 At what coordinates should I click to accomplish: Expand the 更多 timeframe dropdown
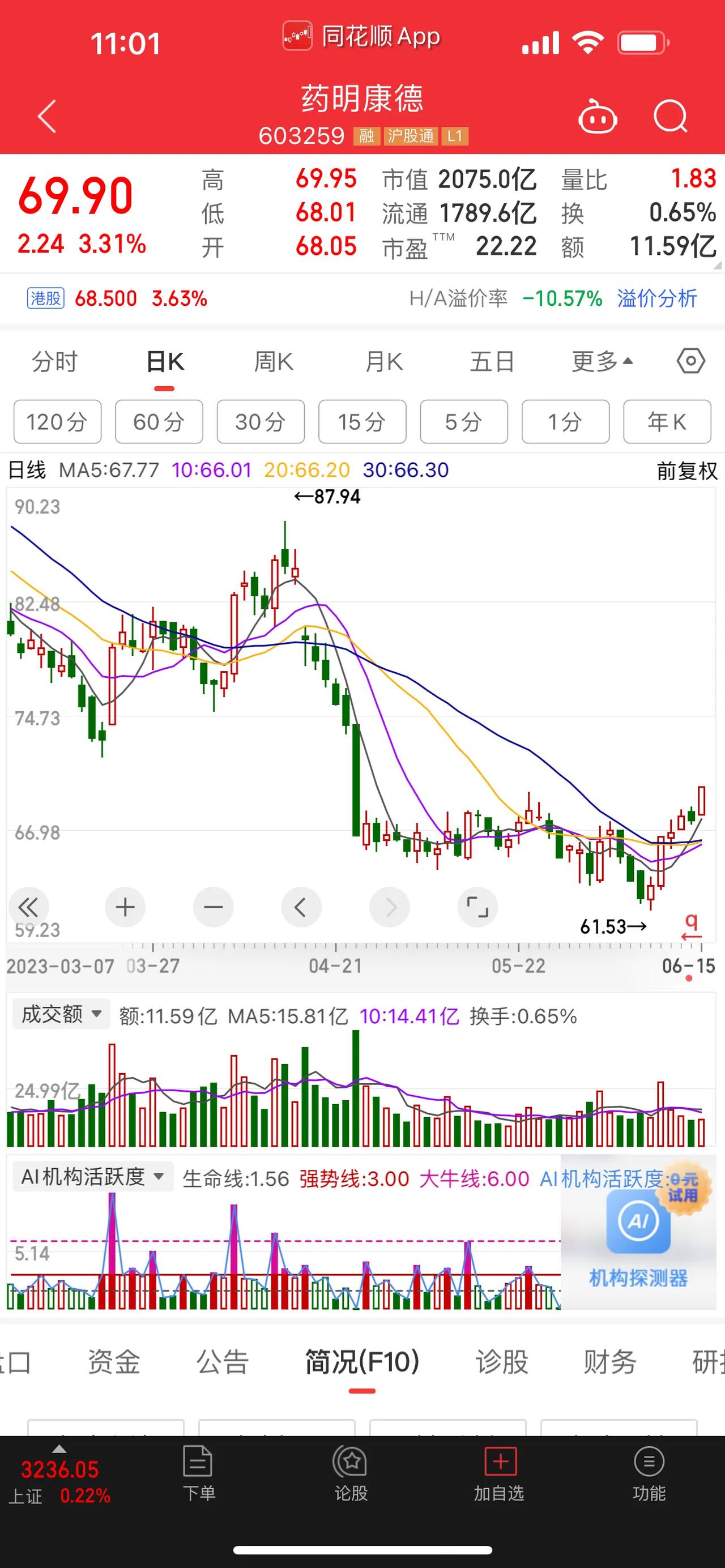[602, 362]
